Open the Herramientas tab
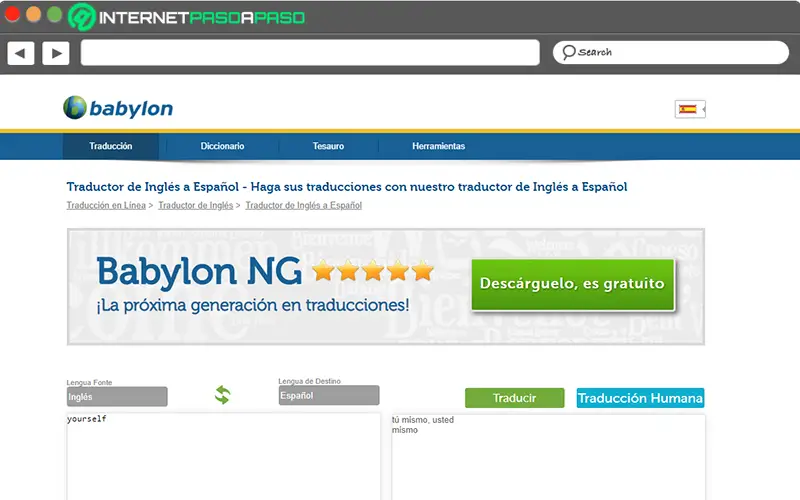This screenshot has width=800, height=500. pyautogui.click(x=438, y=146)
